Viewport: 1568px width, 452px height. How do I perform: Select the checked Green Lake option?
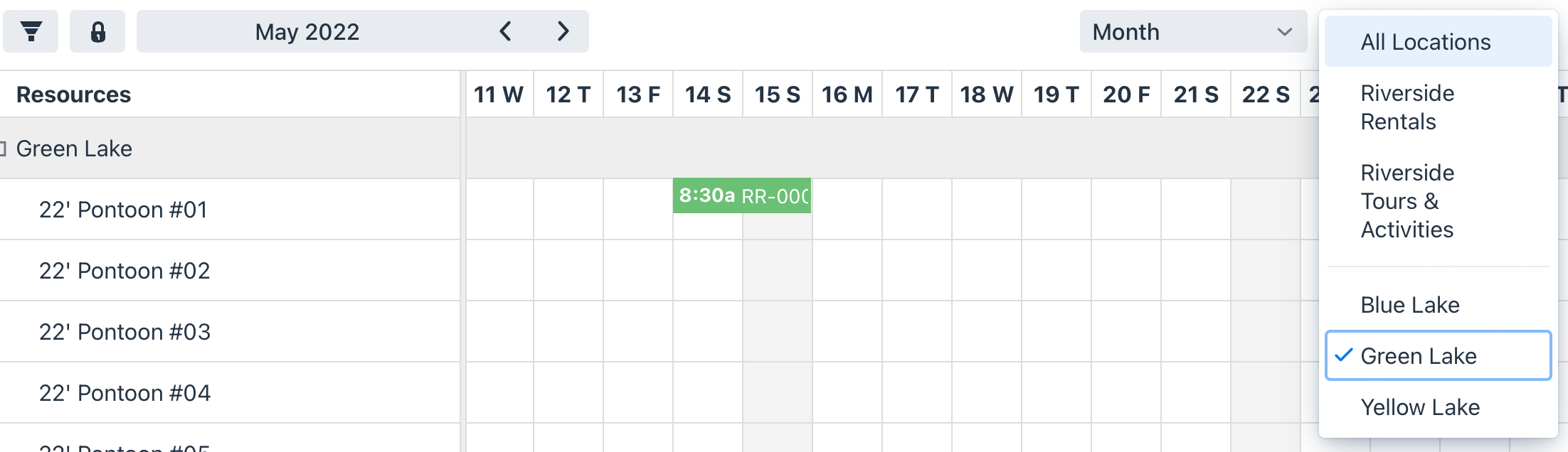pyautogui.click(x=1438, y=355)
